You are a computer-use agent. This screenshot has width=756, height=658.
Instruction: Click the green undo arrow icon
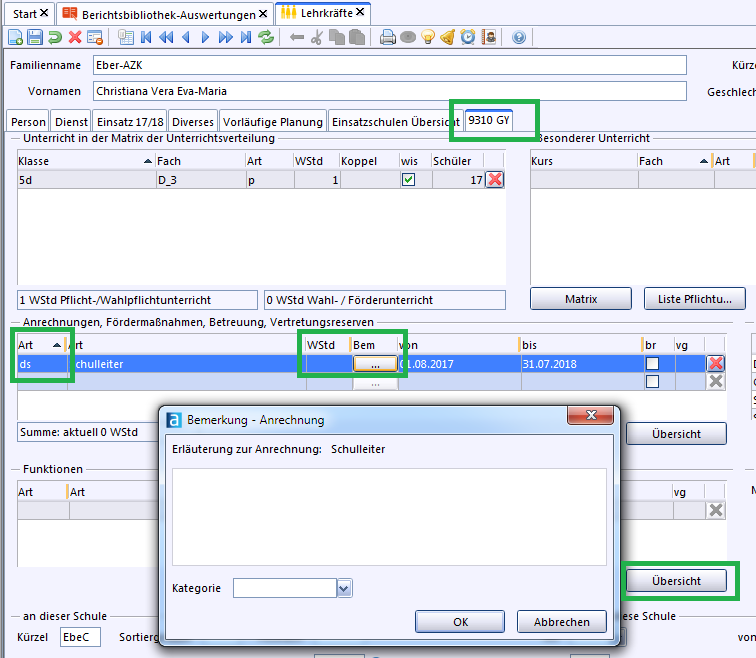55,38
